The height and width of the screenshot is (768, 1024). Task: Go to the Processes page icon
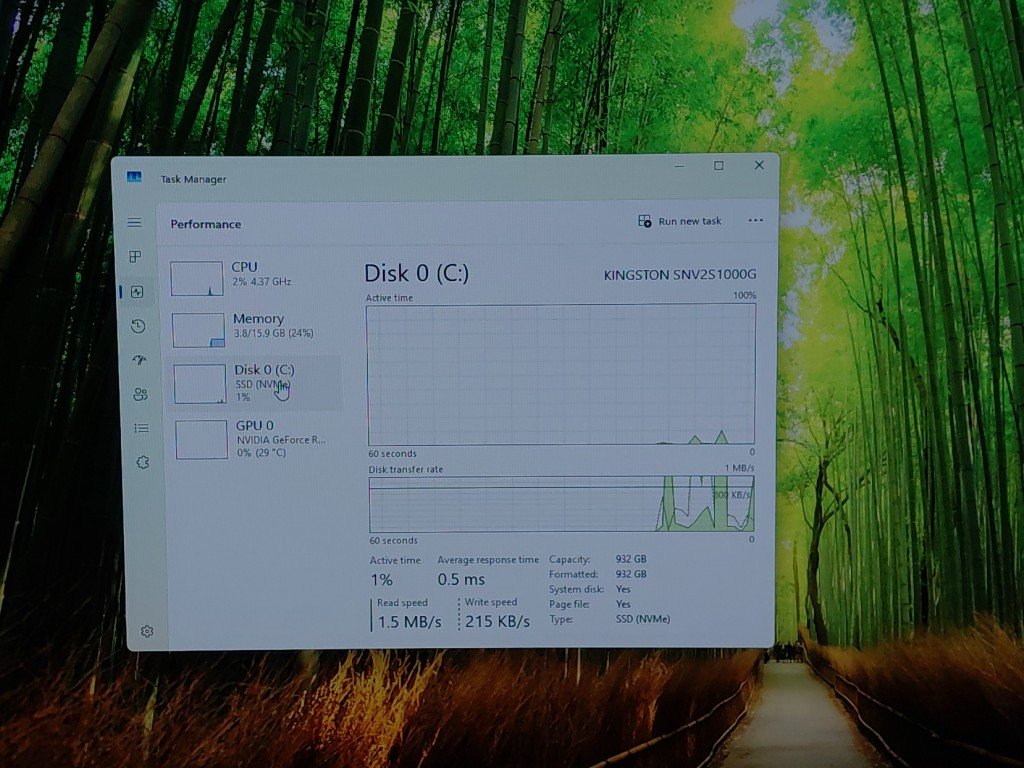click(x=135, y=257)
